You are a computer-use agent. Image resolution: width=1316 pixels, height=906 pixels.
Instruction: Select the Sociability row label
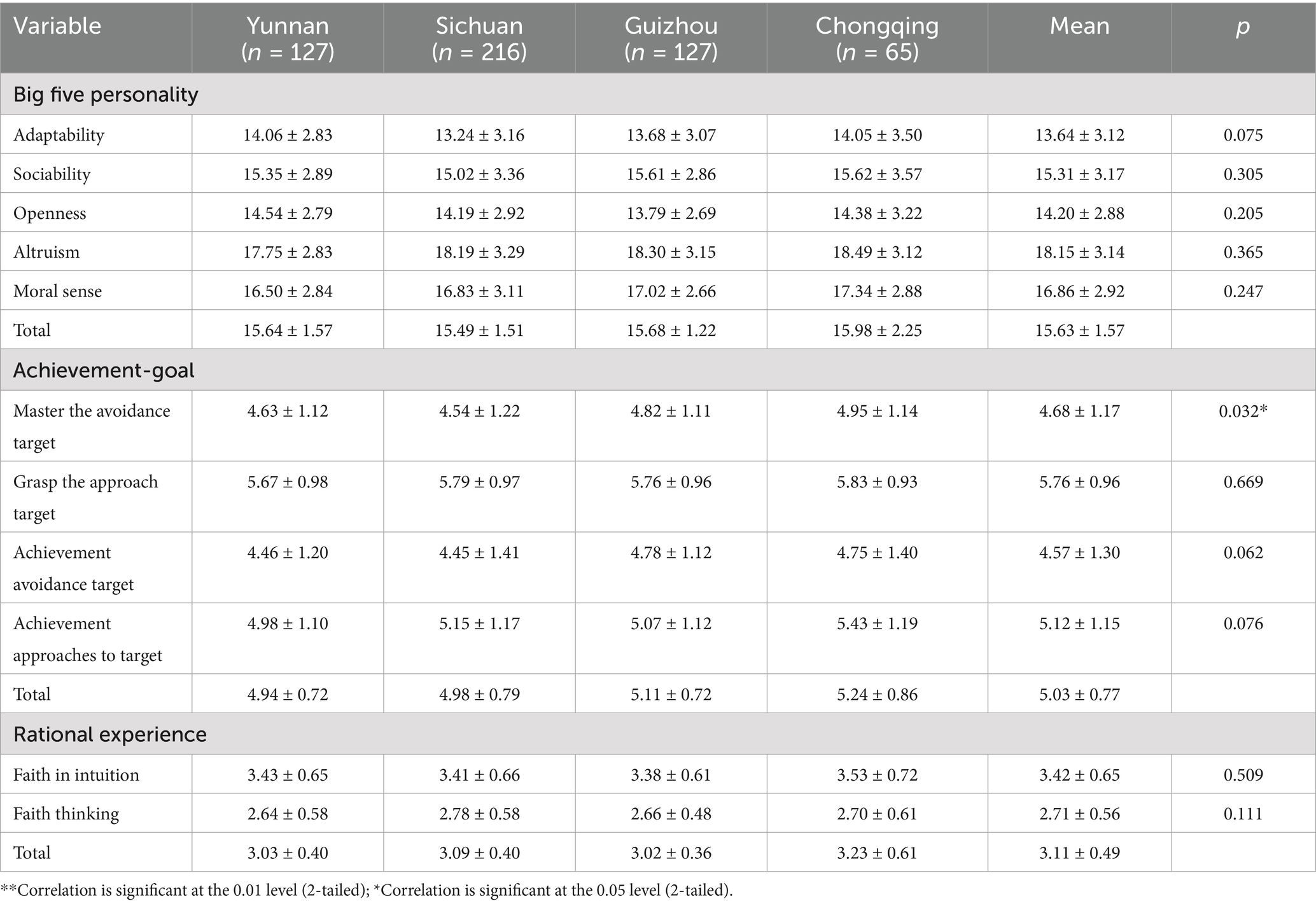[x=52, y=174]
